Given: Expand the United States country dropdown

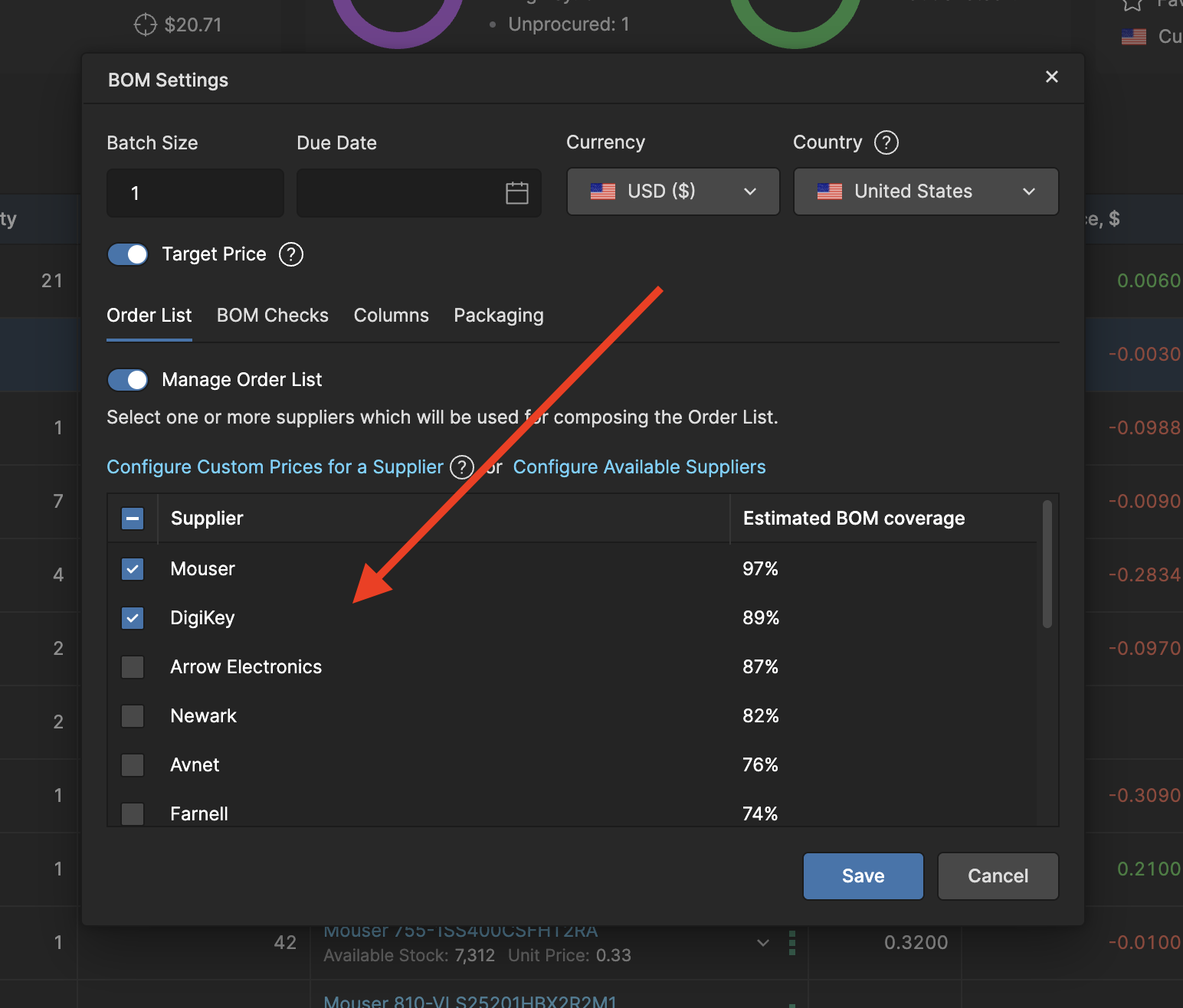Looking at the screenshot, I should click(926, 191).
